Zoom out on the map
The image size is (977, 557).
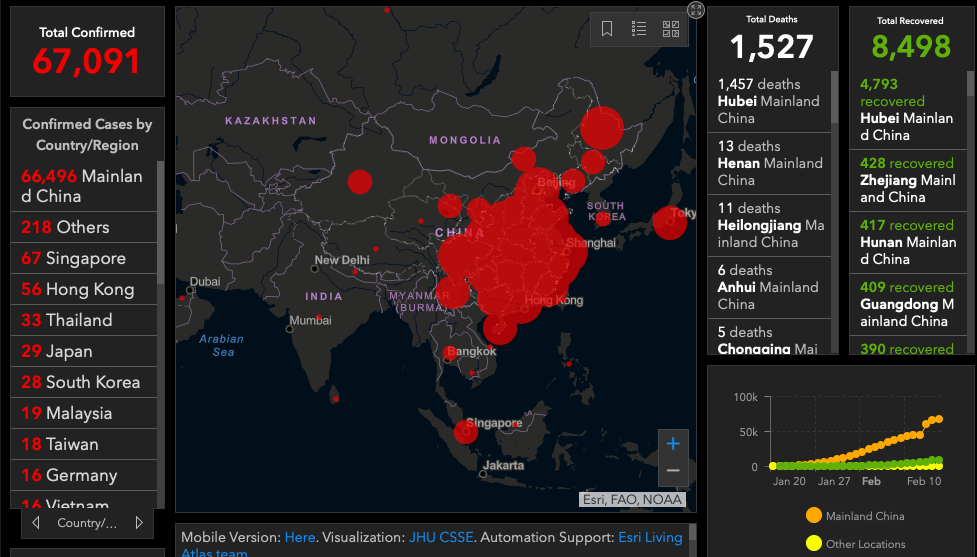(673, 470)
